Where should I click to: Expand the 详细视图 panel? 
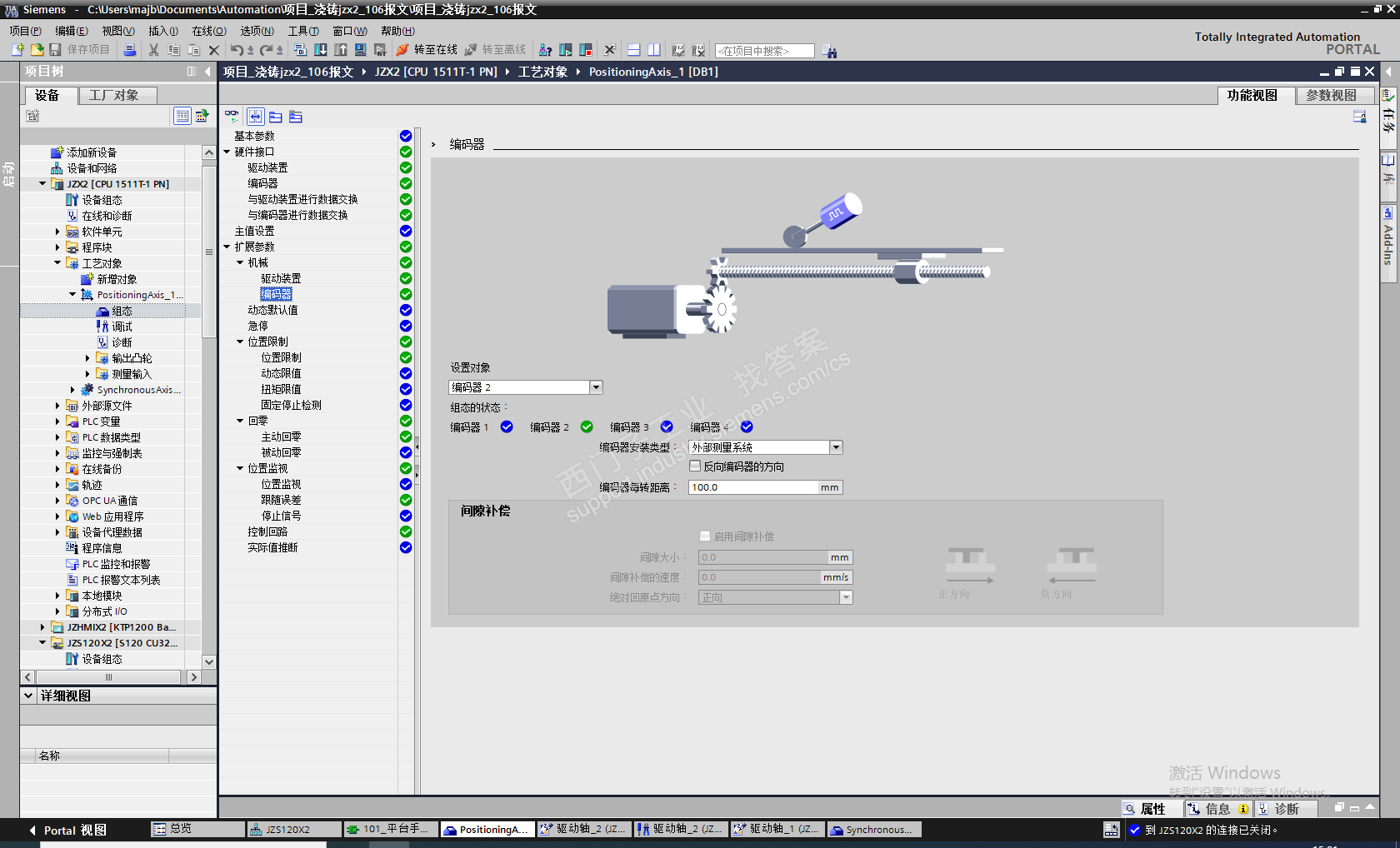tap(29, 696)
